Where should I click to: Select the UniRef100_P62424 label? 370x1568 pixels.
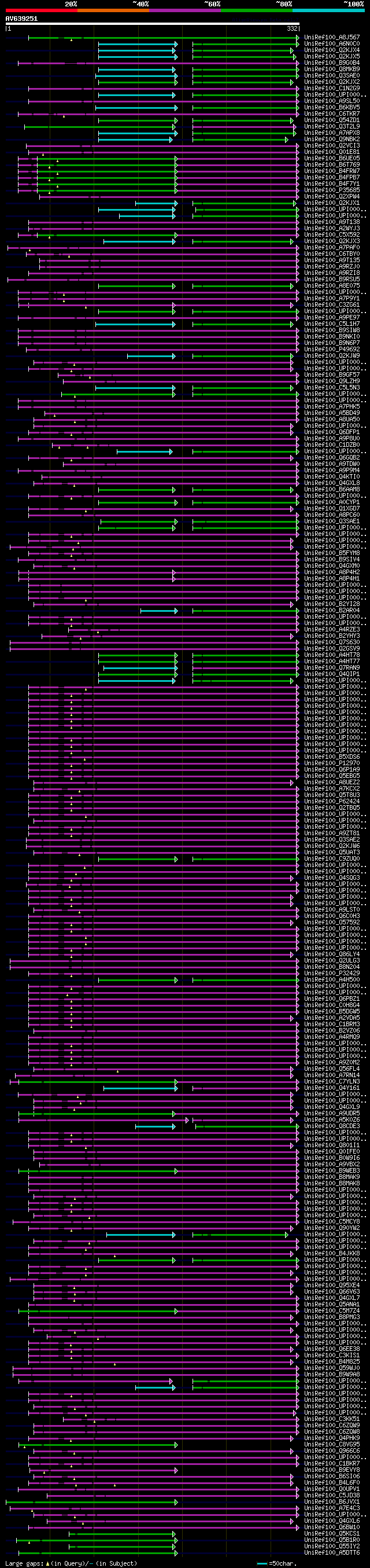click(x=332, y=802)
